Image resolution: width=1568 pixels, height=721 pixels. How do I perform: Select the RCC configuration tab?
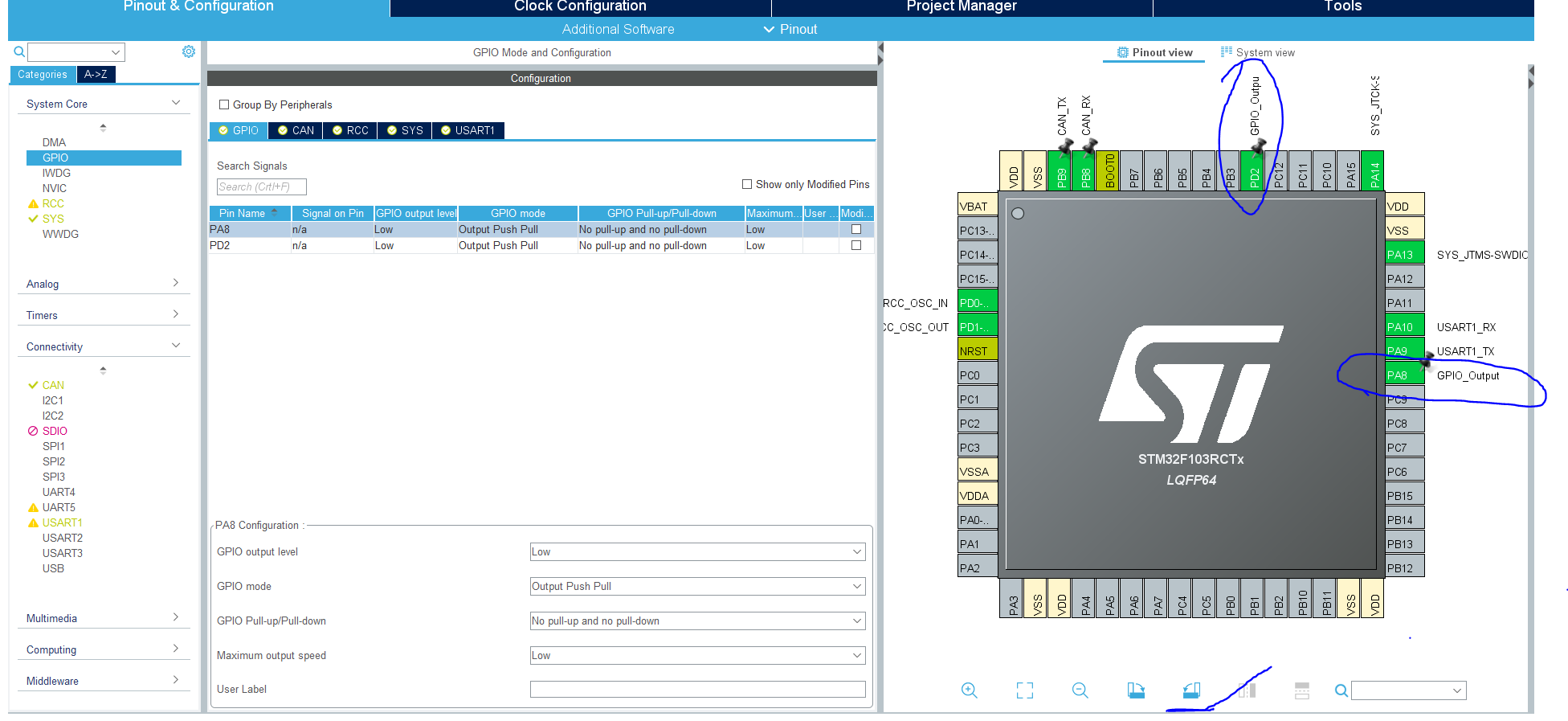click(x=350, y=130)
